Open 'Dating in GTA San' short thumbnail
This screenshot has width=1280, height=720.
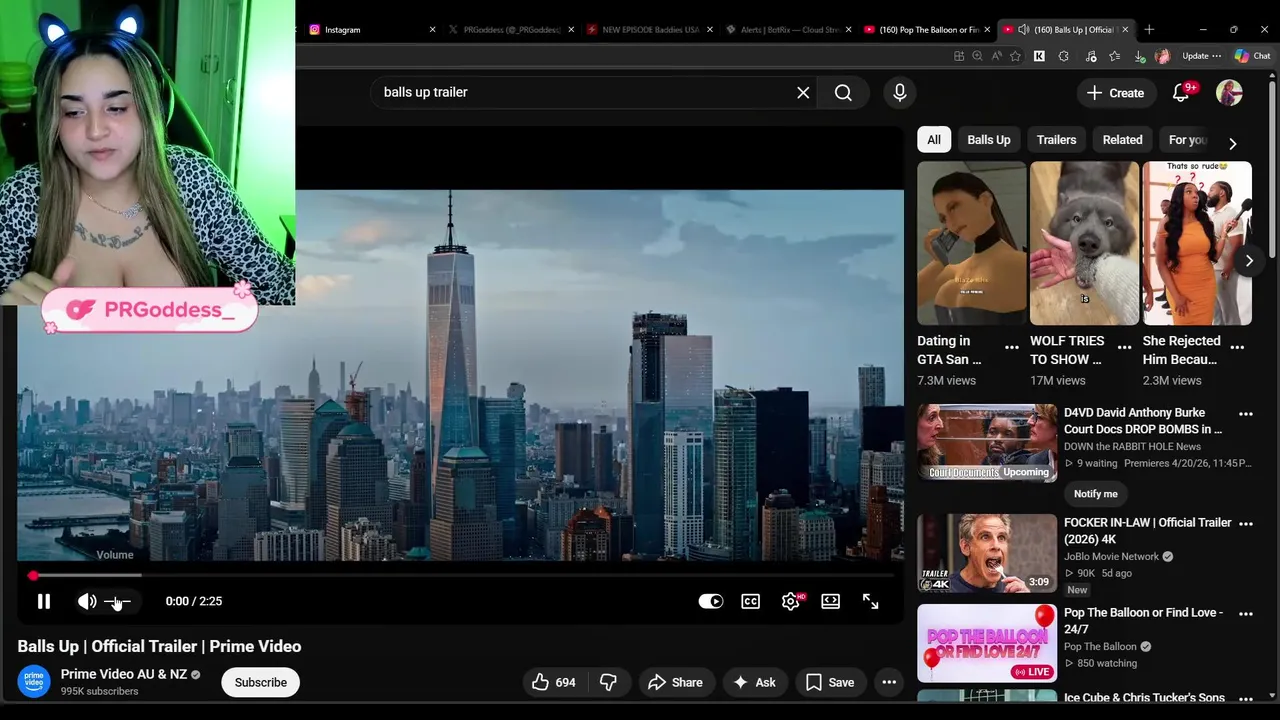click(971, 243)
